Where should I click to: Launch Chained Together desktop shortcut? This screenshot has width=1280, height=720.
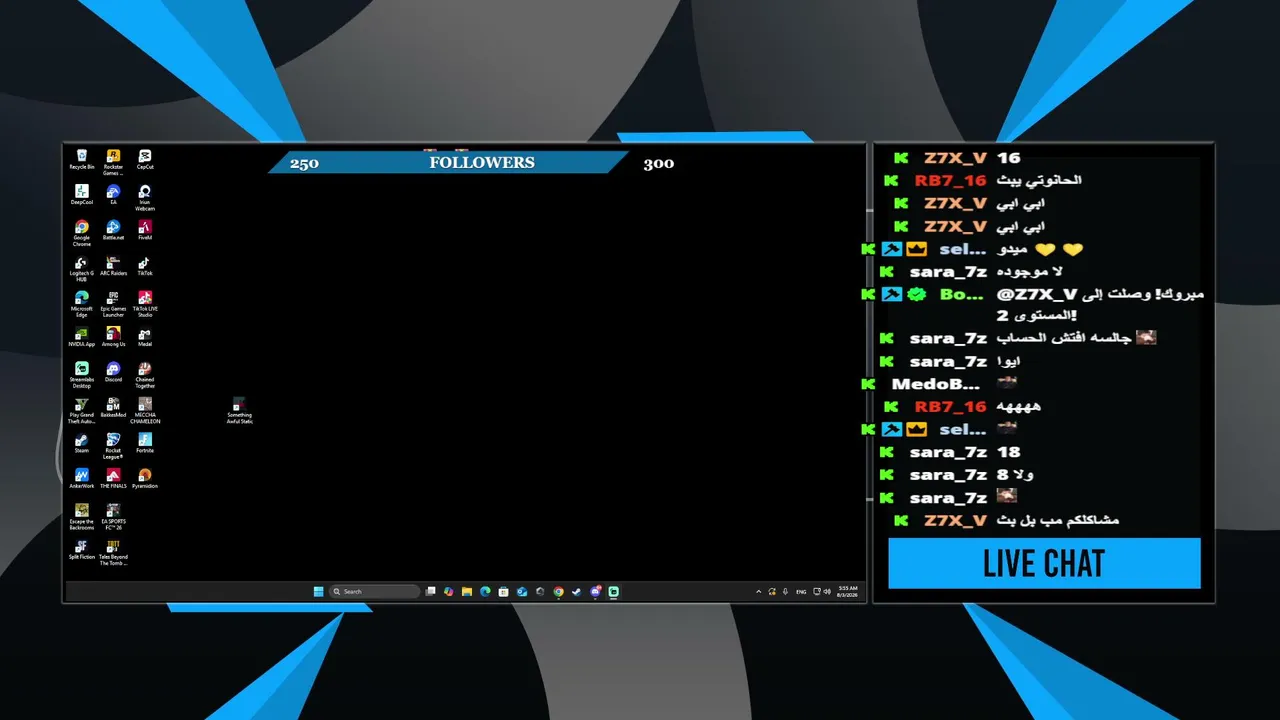point(145,376)
